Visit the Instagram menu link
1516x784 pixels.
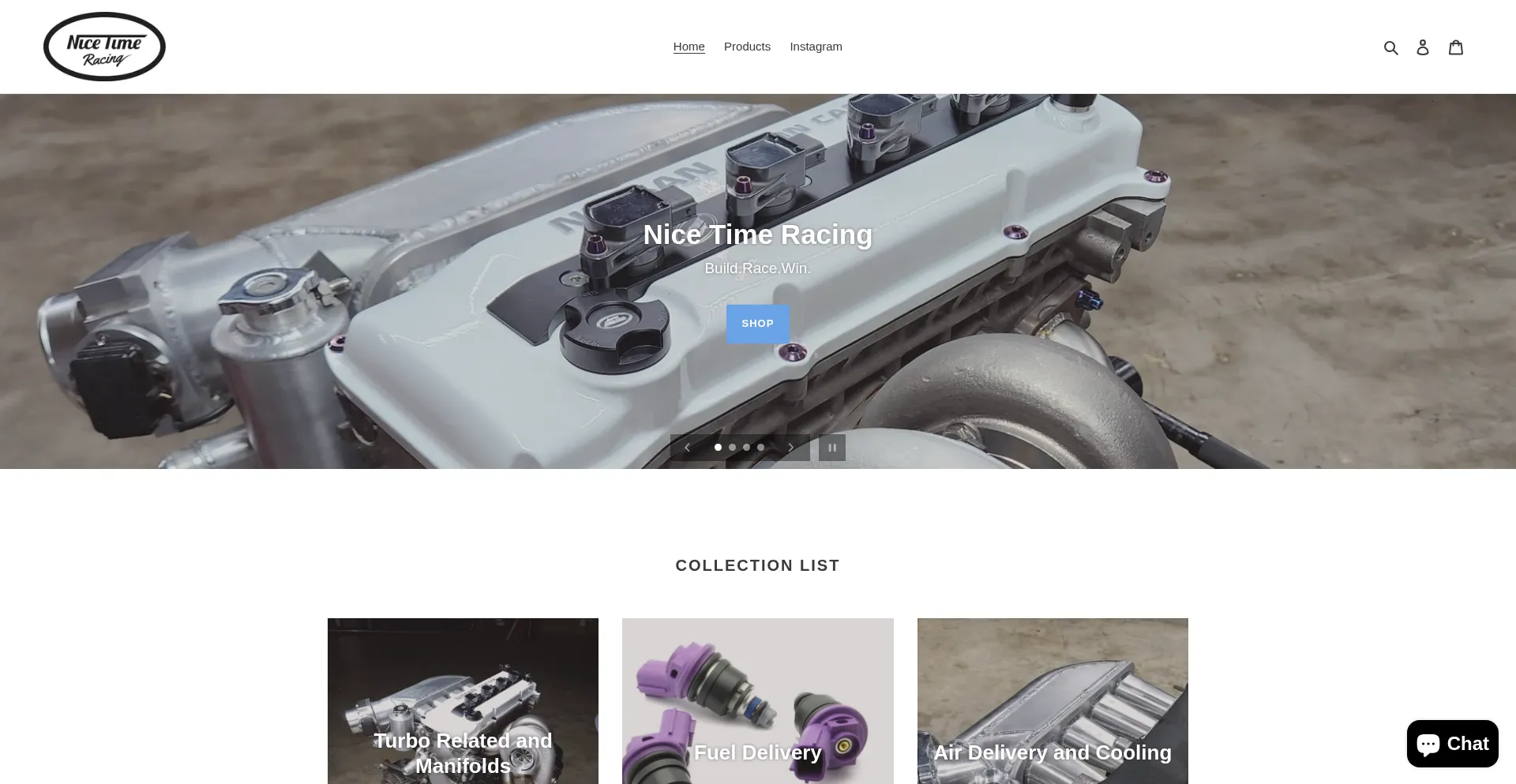pyautogui.click(x=816, y=47)
